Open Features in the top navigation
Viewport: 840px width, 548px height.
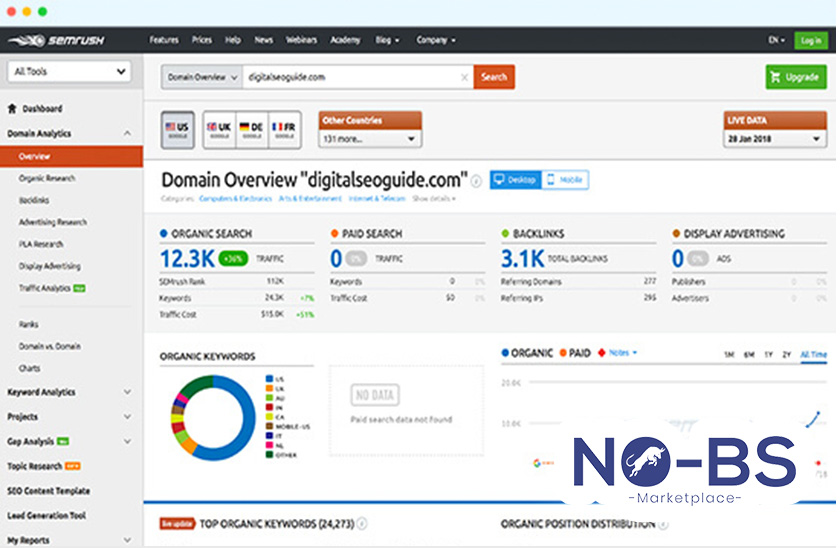coord(164,40)
